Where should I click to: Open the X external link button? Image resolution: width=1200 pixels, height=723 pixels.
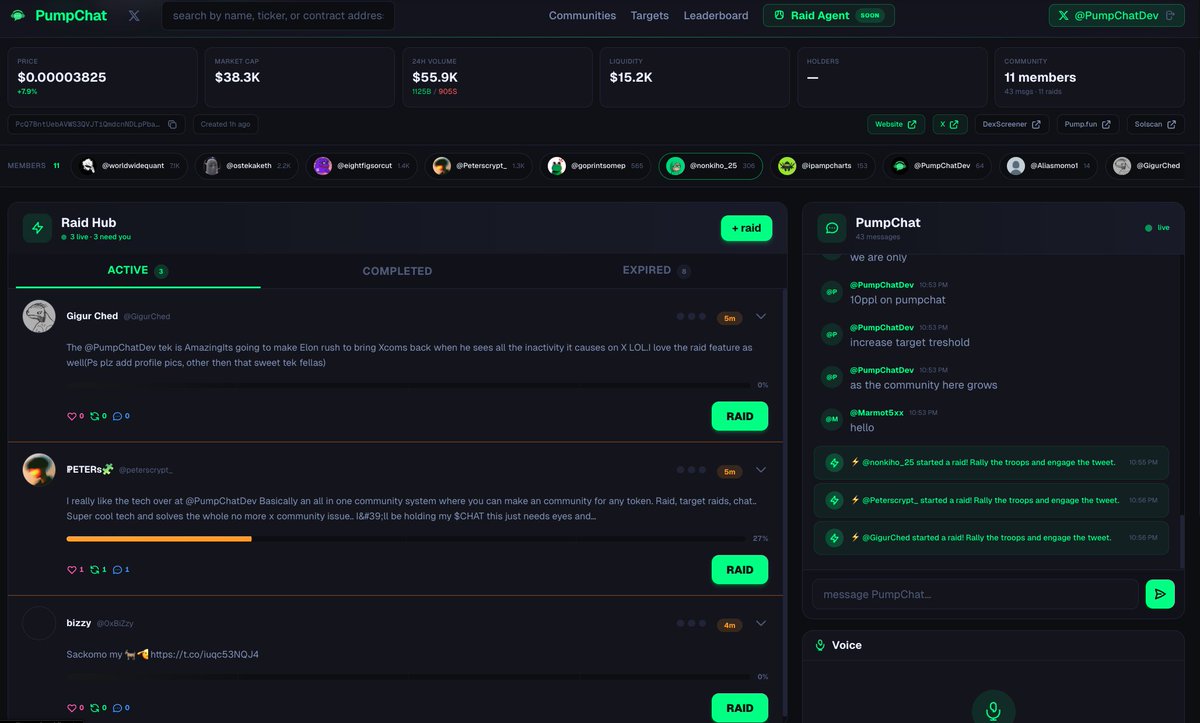tap(950, 125)
